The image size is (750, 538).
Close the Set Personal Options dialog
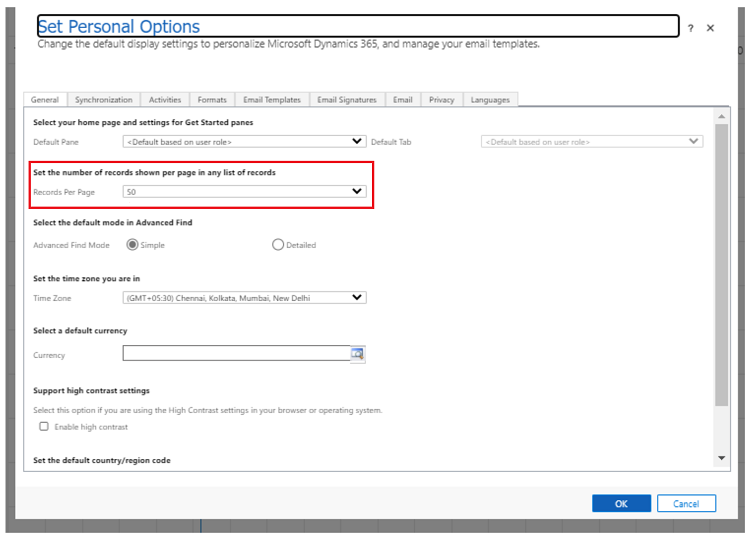[x=710, y=28]
